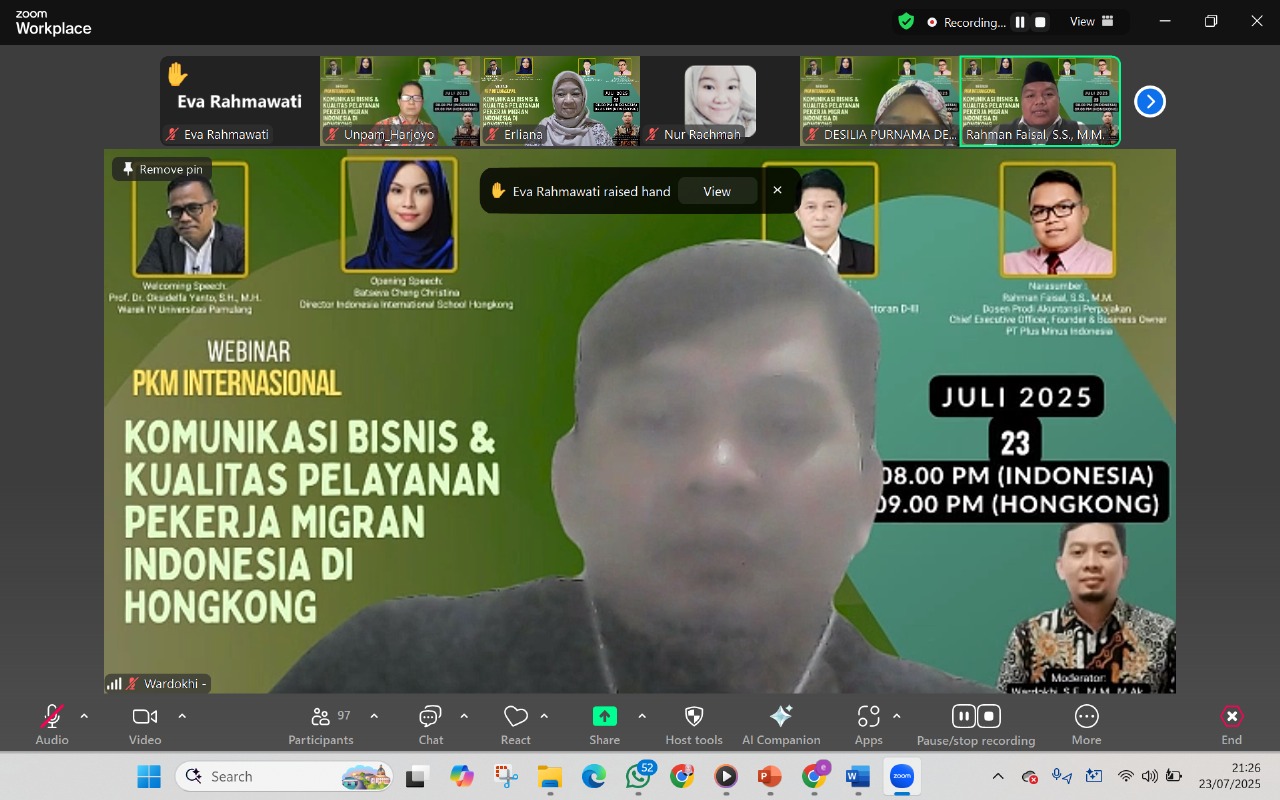Show hidden system tray icons
The height and width of the screenshot is (800, 1280).
pyautogui.click(x=998, y=776)
